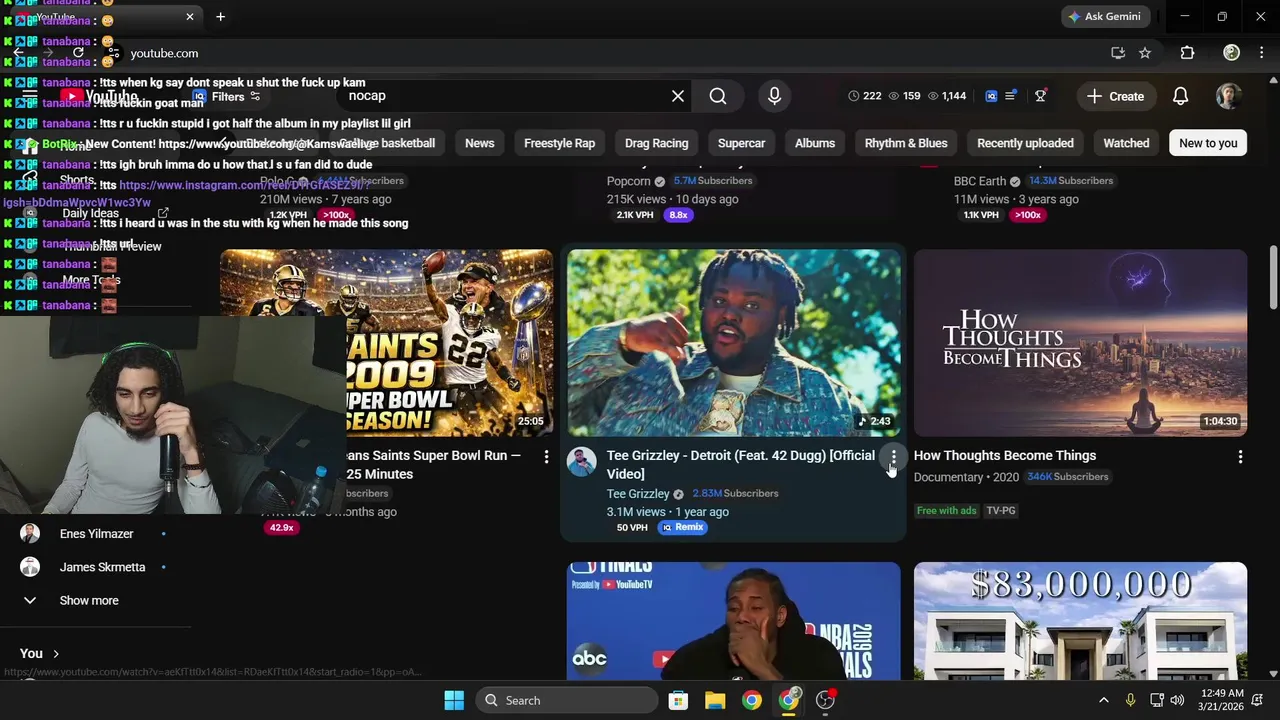This screenshot has width=1280, height=720.
Task: Select the News chip
Action: point(480,143)
